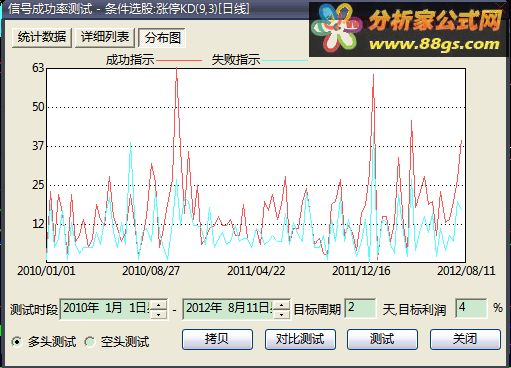Increase the end date with up arrow
Viewport: 511px width, 368px height.
click(281, 305)
